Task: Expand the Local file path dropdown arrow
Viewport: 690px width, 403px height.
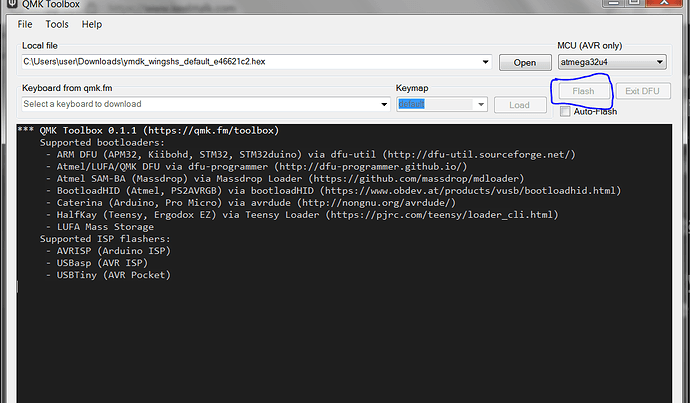Action: pyautogui.click(x=487, y=63)
